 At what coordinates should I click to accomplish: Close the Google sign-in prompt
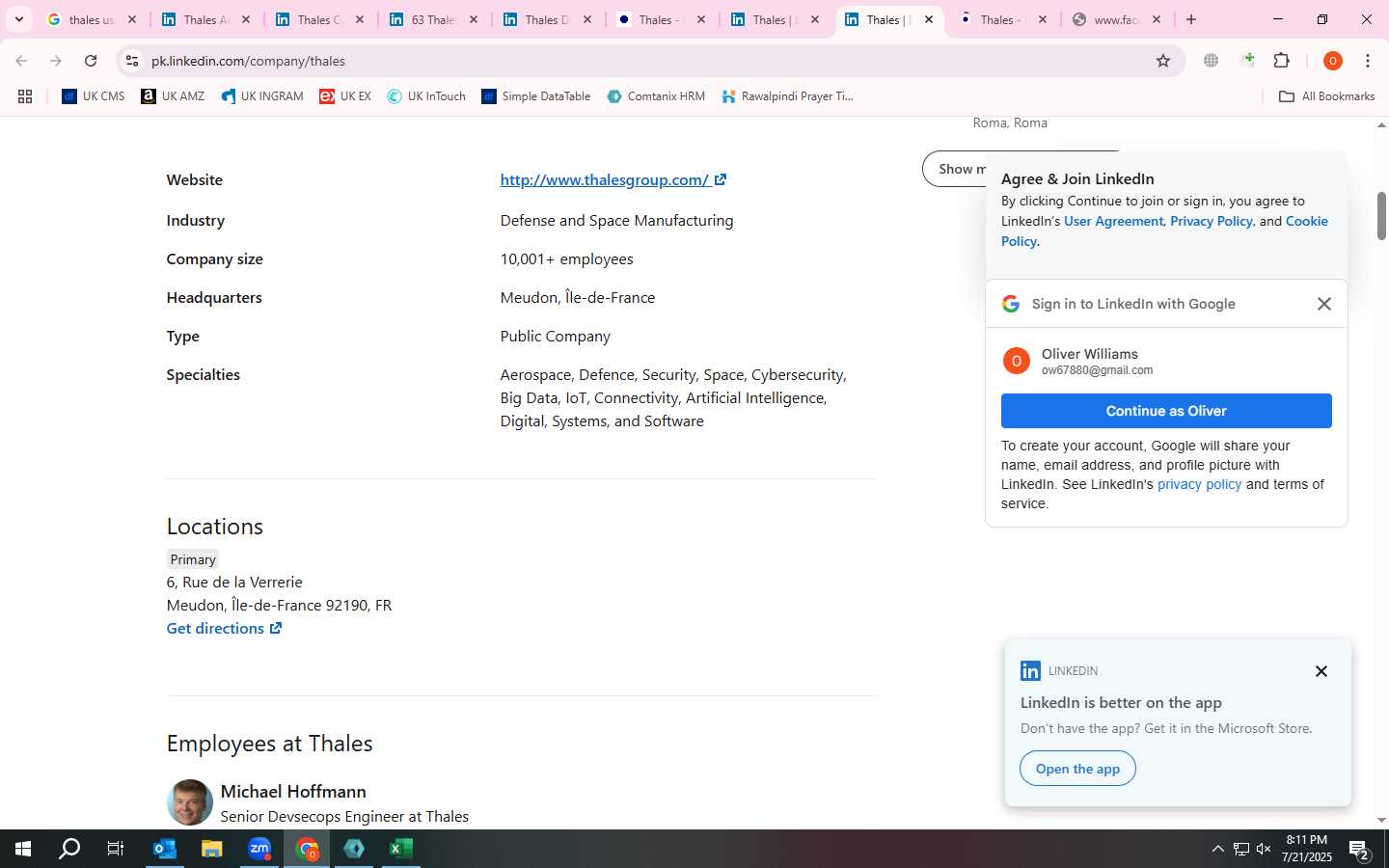[x=1324, y=304]
